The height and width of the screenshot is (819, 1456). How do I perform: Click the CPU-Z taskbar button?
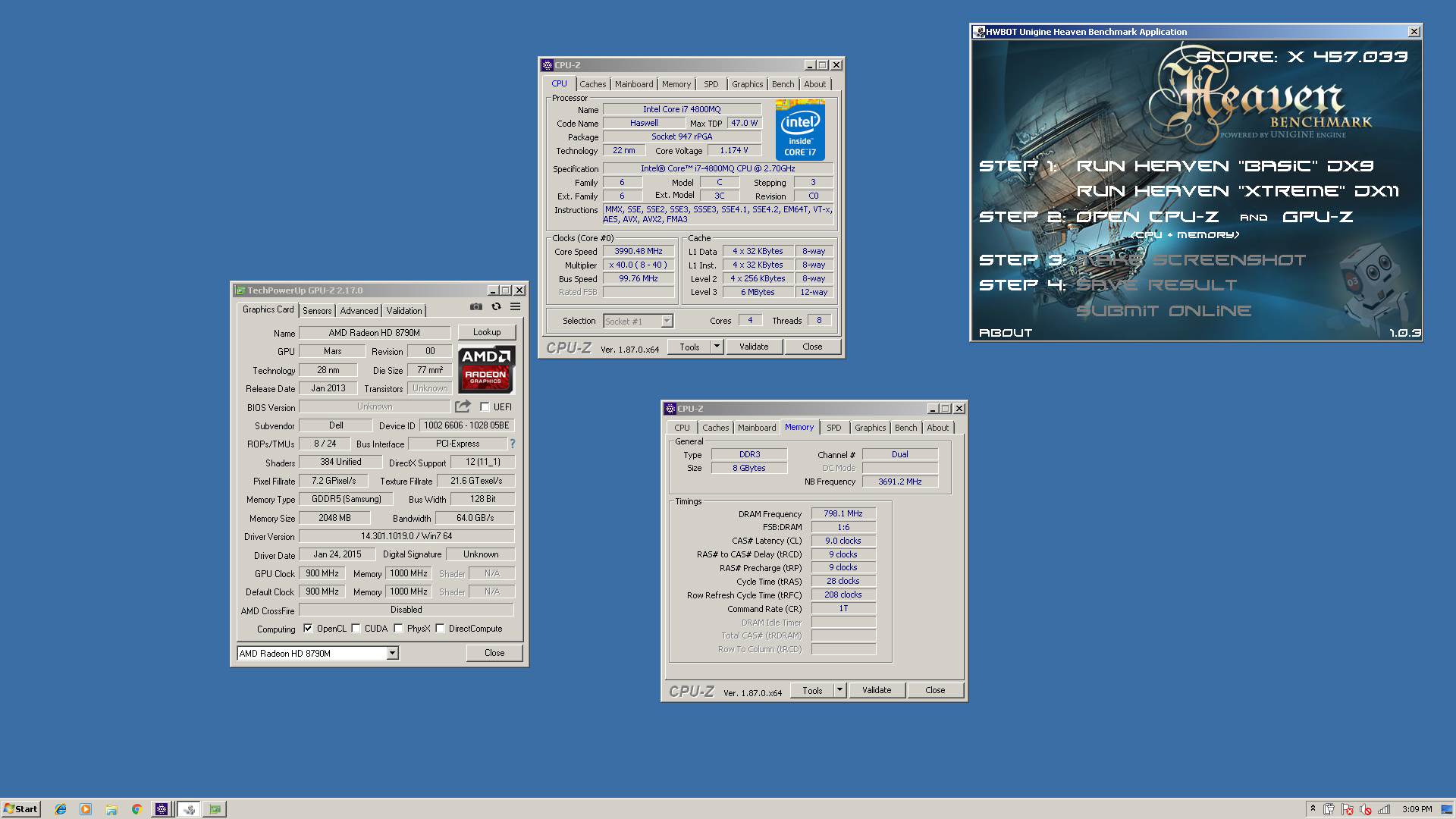[x=161, y=809]
